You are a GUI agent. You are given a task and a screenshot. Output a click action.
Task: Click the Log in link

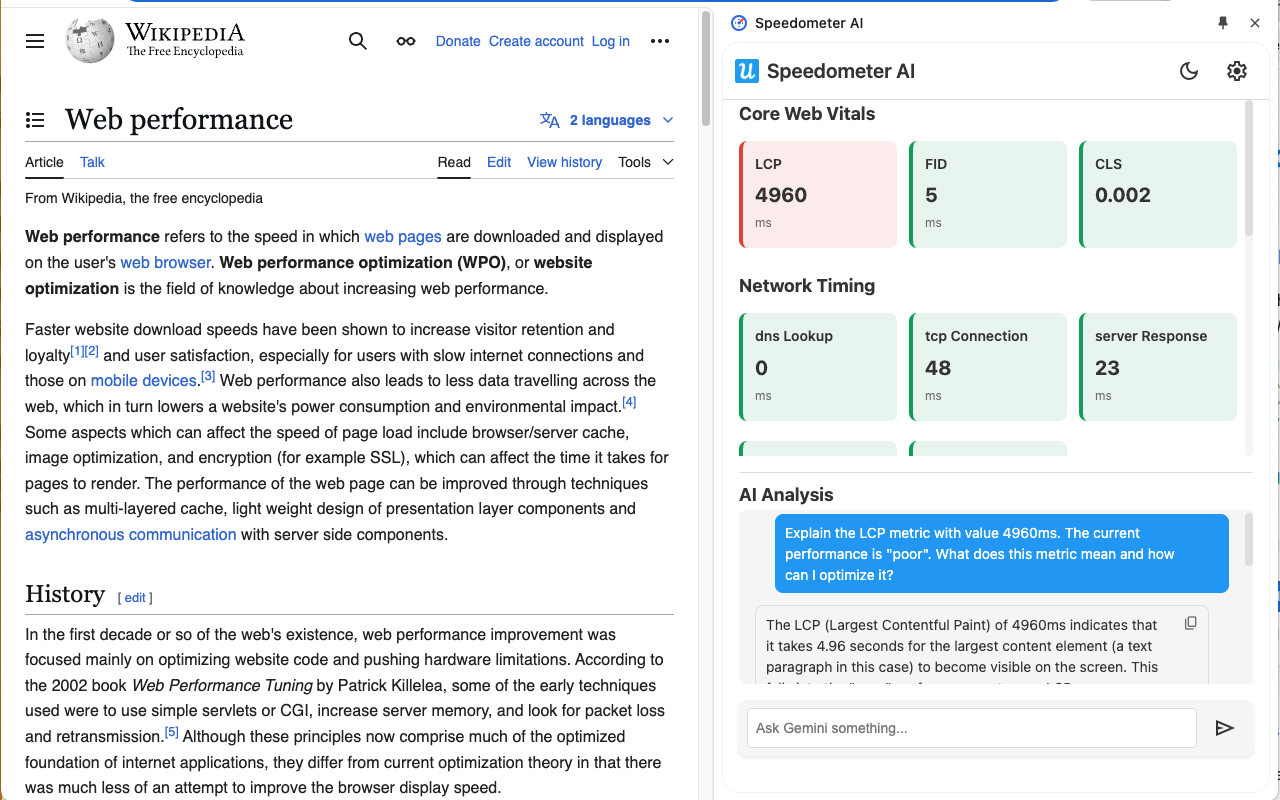tap(611, 41)
